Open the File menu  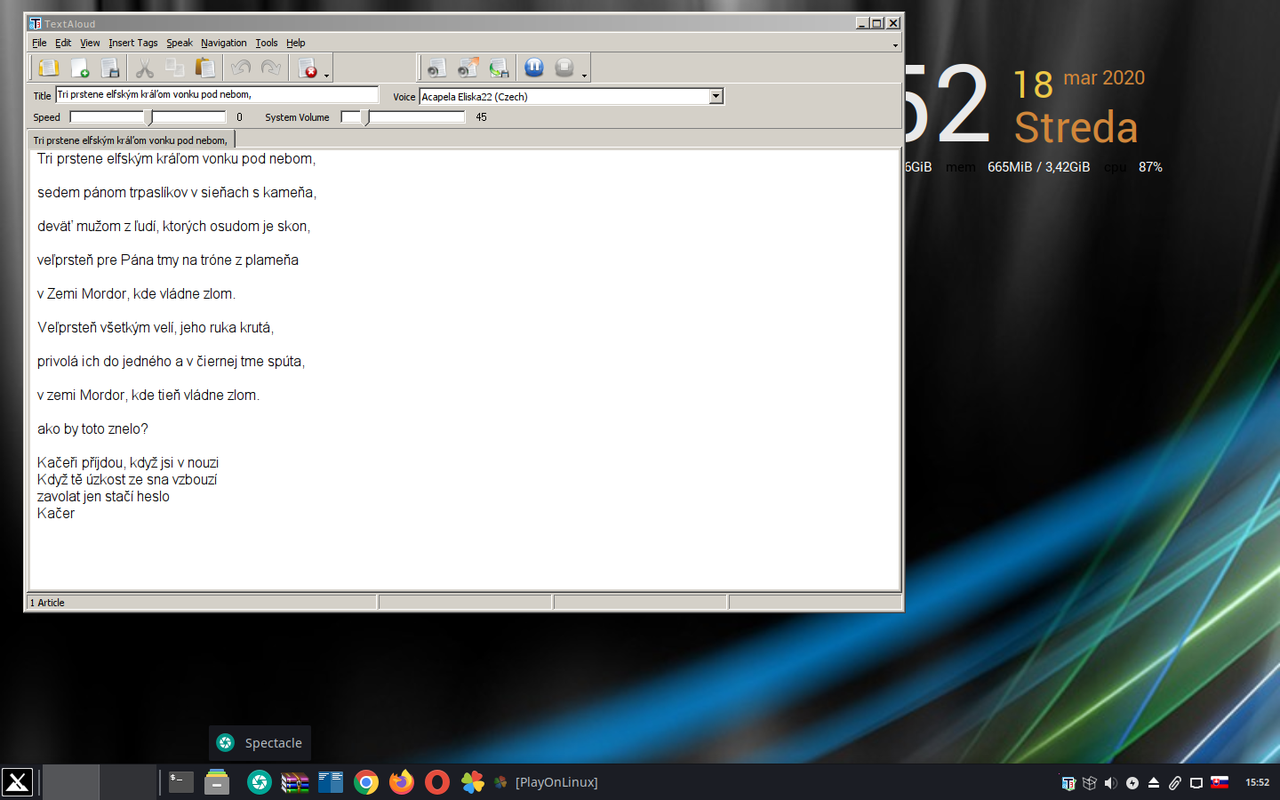click(39, 43)
